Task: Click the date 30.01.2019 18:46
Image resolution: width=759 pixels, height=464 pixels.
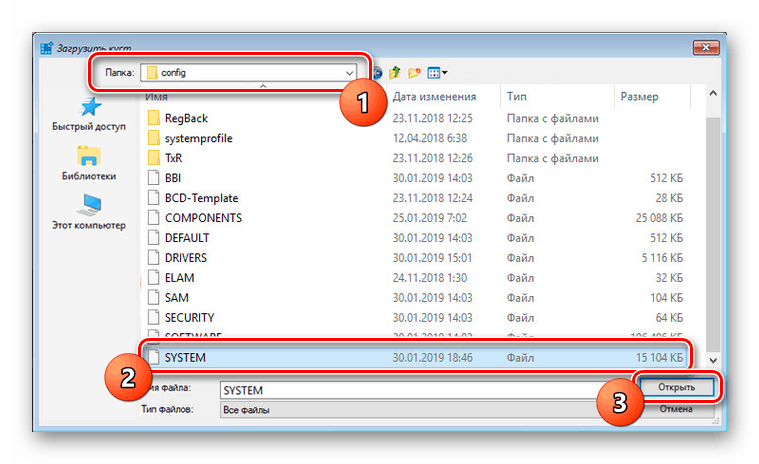Action: (x=432, y=358)
